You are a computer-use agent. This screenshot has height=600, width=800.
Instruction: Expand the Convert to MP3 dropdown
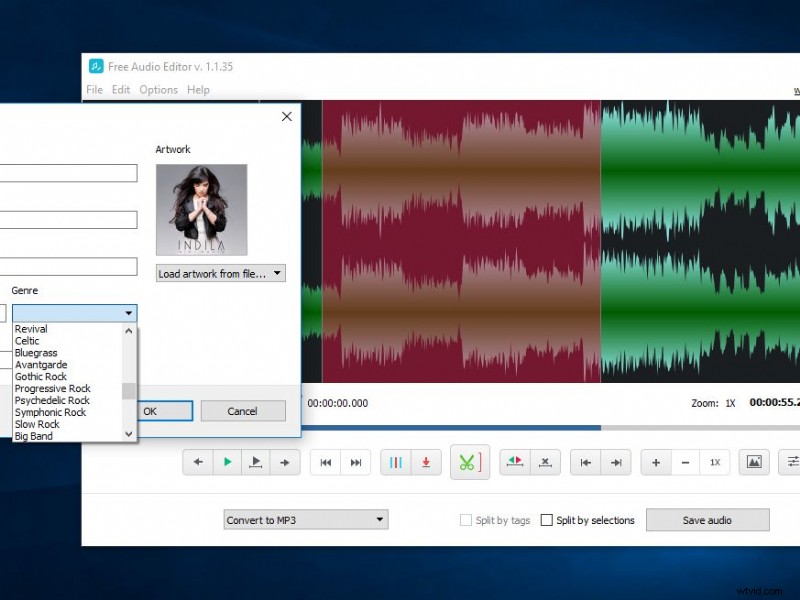coord(379,519)
